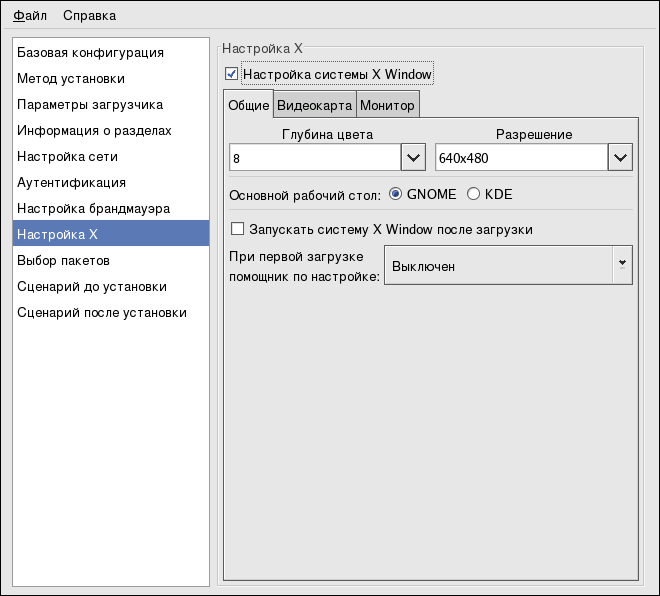The height and width of the screenshot is (596, 660).
Task: Select GNOME as default desktop
Action: pos(396,194)
